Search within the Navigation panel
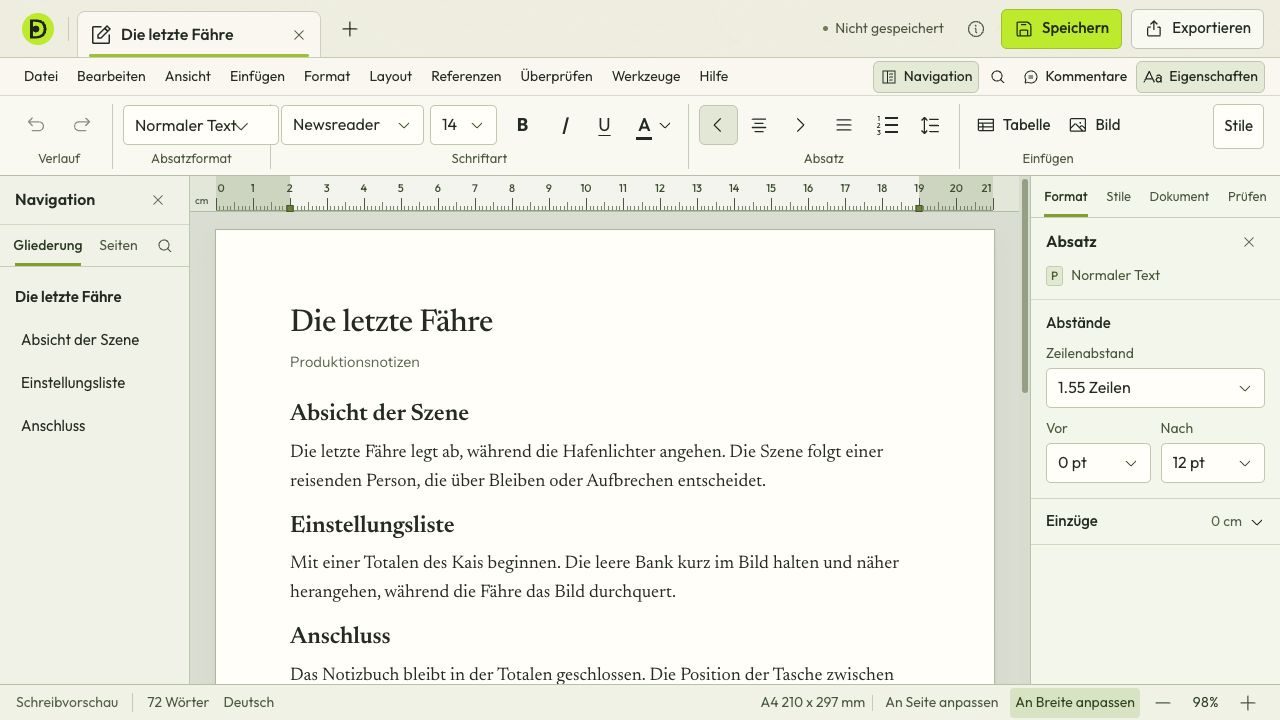 (165, 246)
